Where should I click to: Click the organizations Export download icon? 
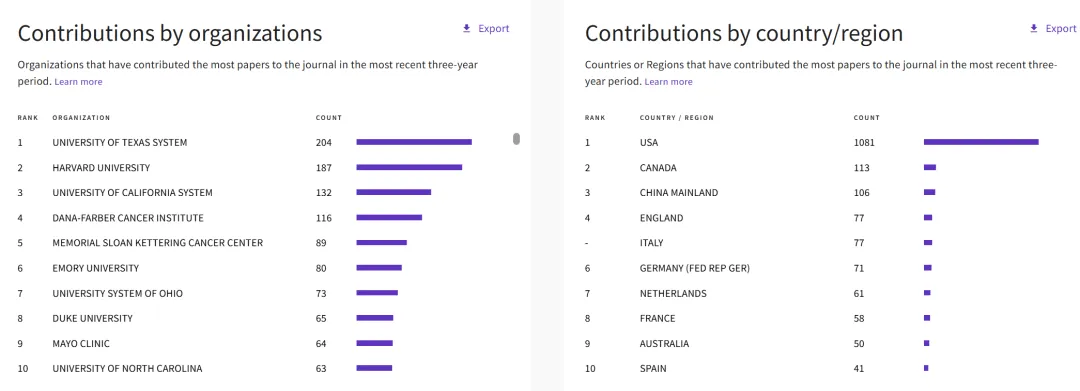point(466,28)
